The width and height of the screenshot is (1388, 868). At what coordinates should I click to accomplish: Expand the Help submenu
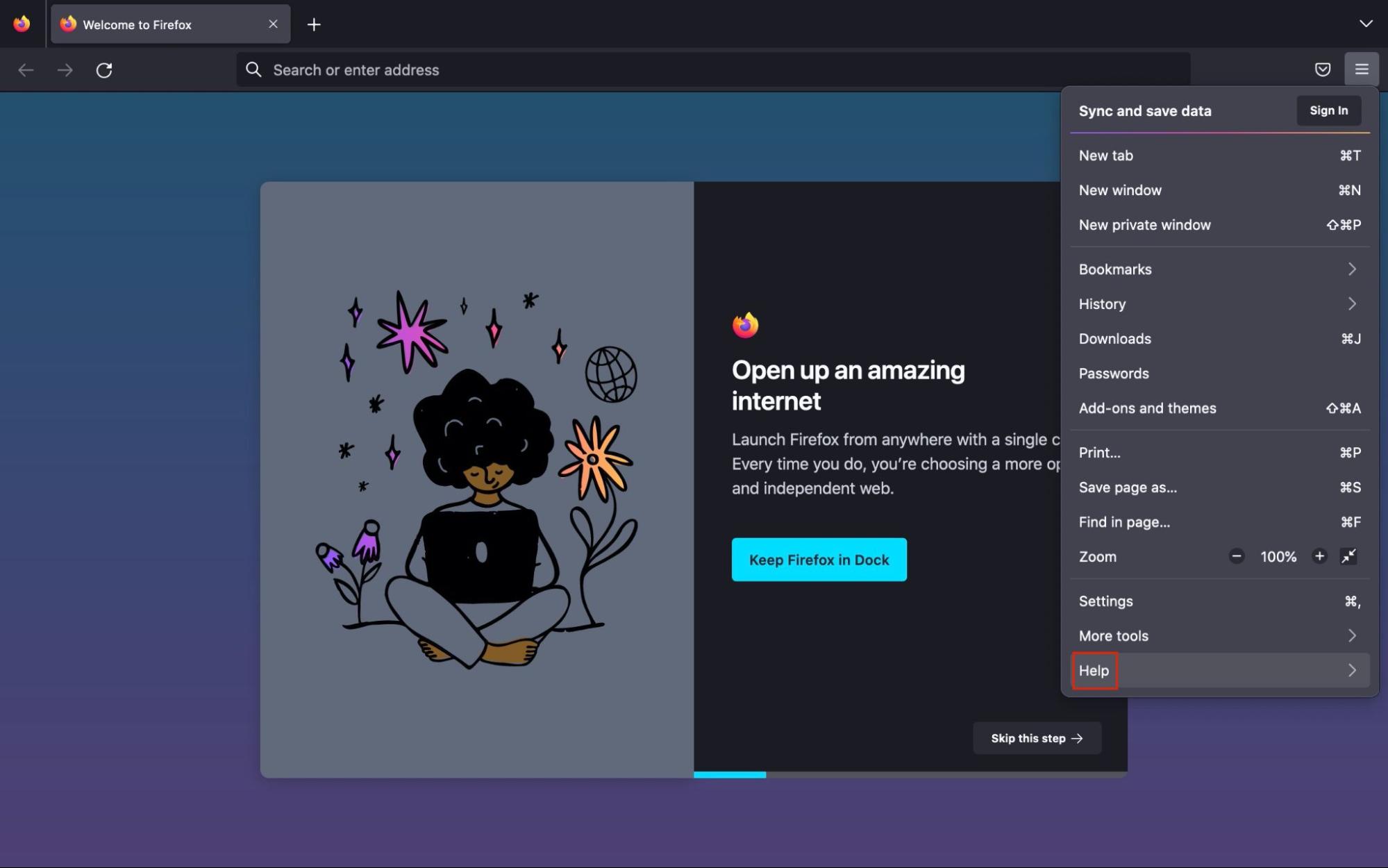point(1220,671)
